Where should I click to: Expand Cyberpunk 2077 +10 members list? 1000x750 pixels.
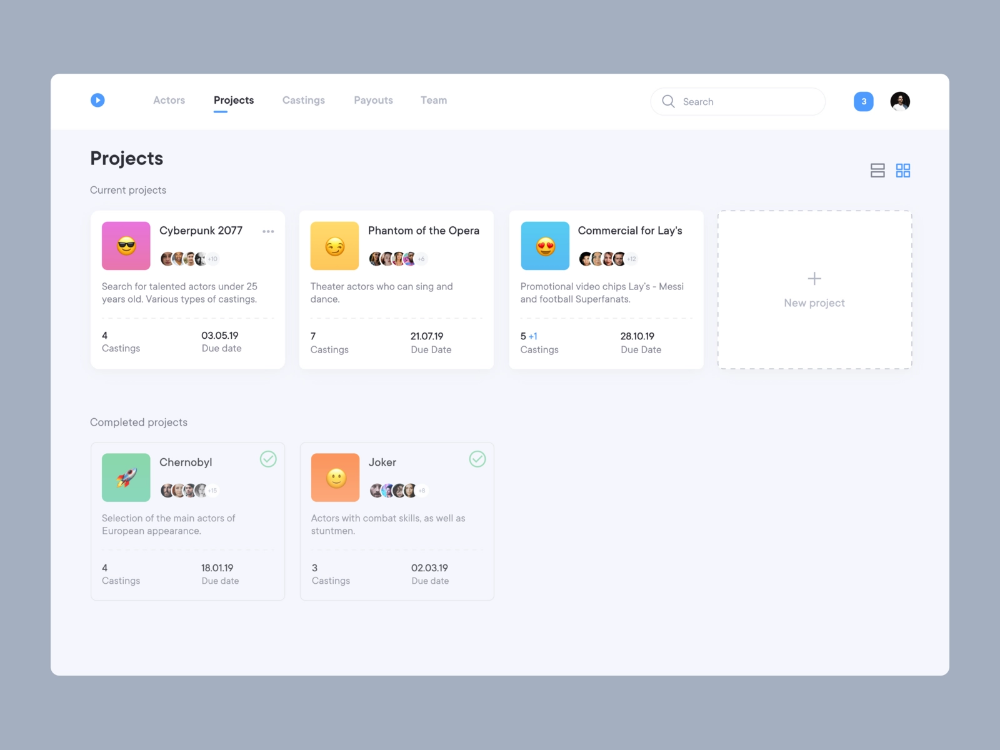pos(213,259)
